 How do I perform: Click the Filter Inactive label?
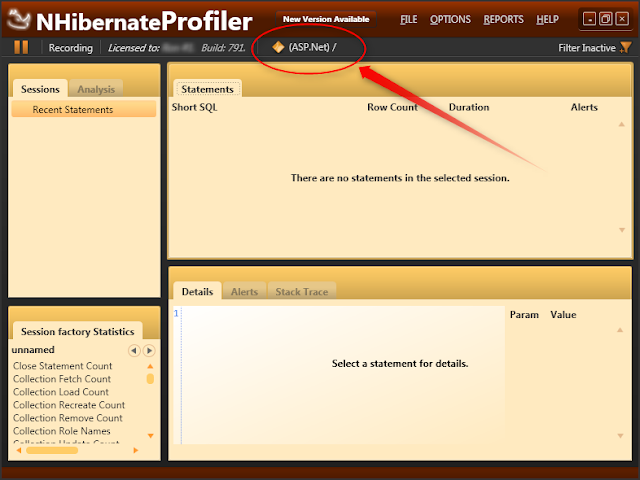[x=587, y=48]
